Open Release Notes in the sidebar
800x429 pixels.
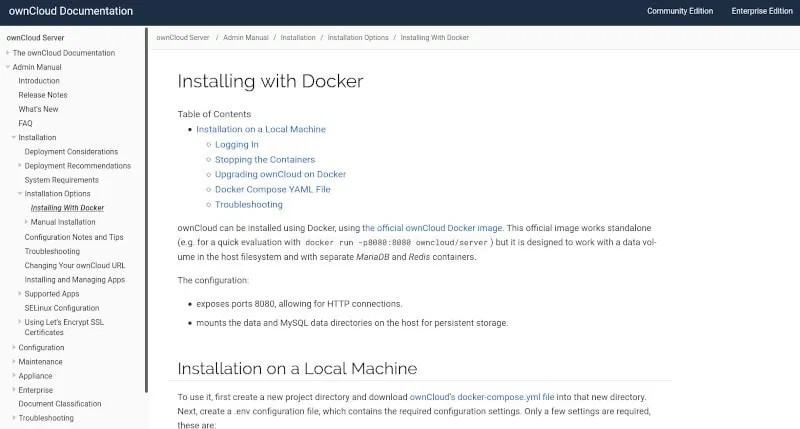43,95
